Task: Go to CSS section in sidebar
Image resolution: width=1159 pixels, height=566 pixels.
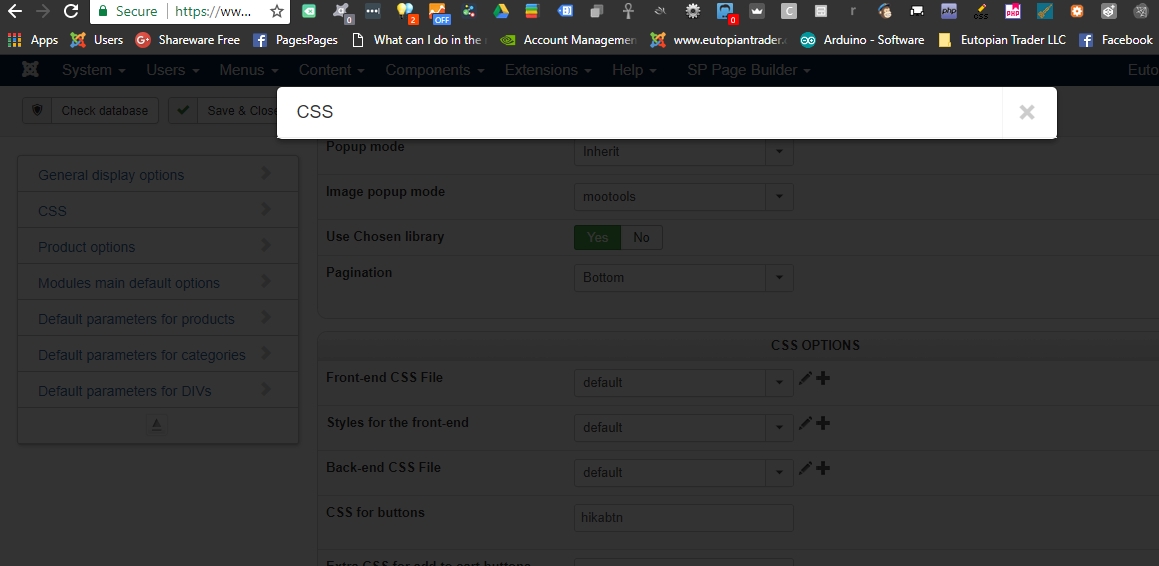Action: [157, 211]
